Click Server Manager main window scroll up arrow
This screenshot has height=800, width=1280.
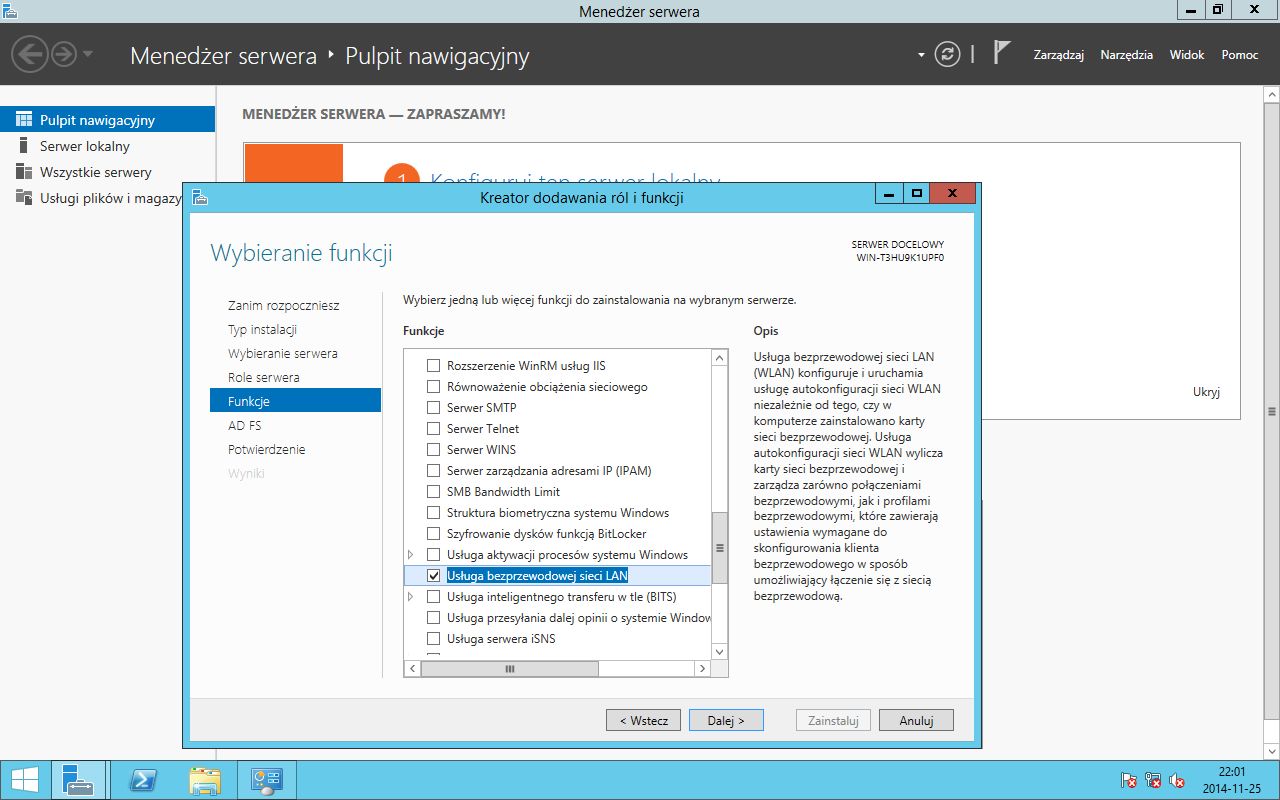(x=1272, y=93)
